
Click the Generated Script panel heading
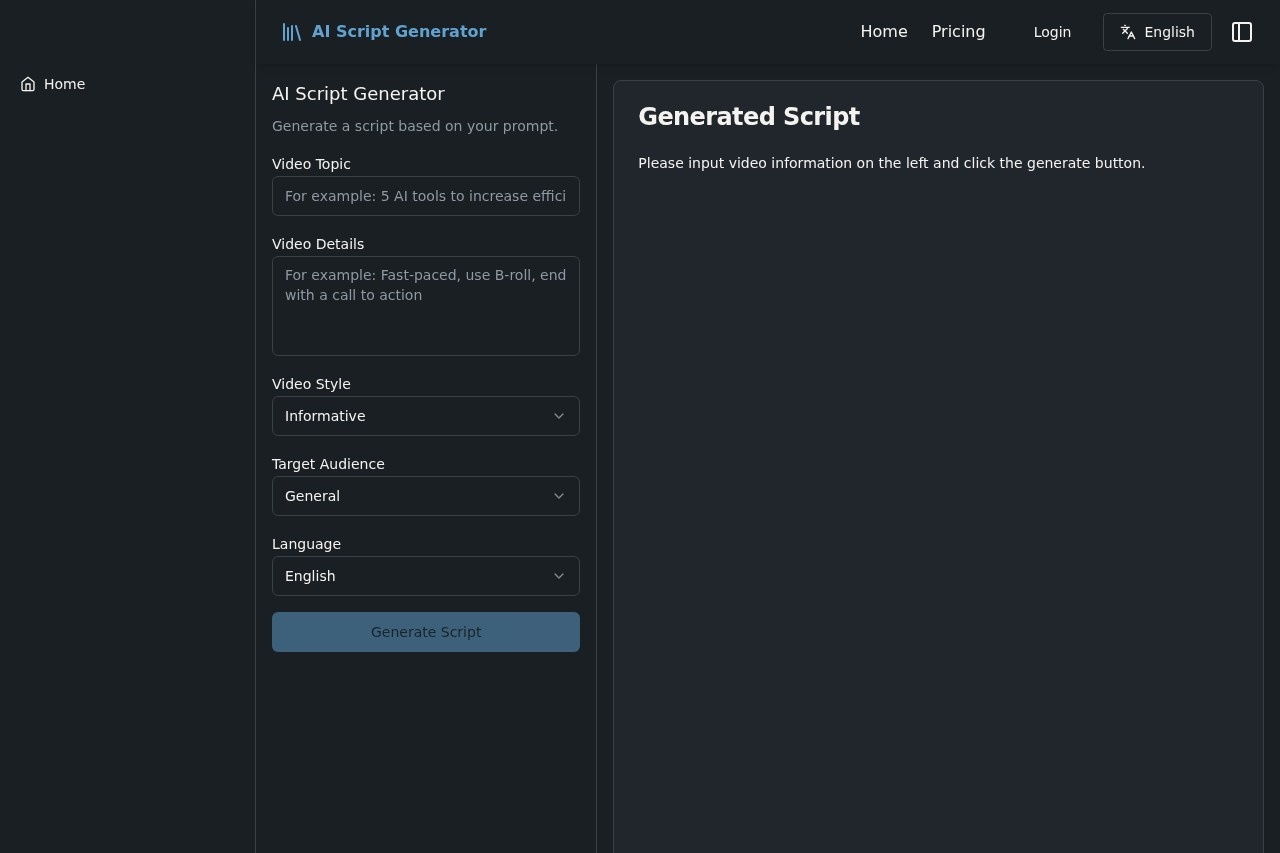pyautogui.click(x=748, y=116)
